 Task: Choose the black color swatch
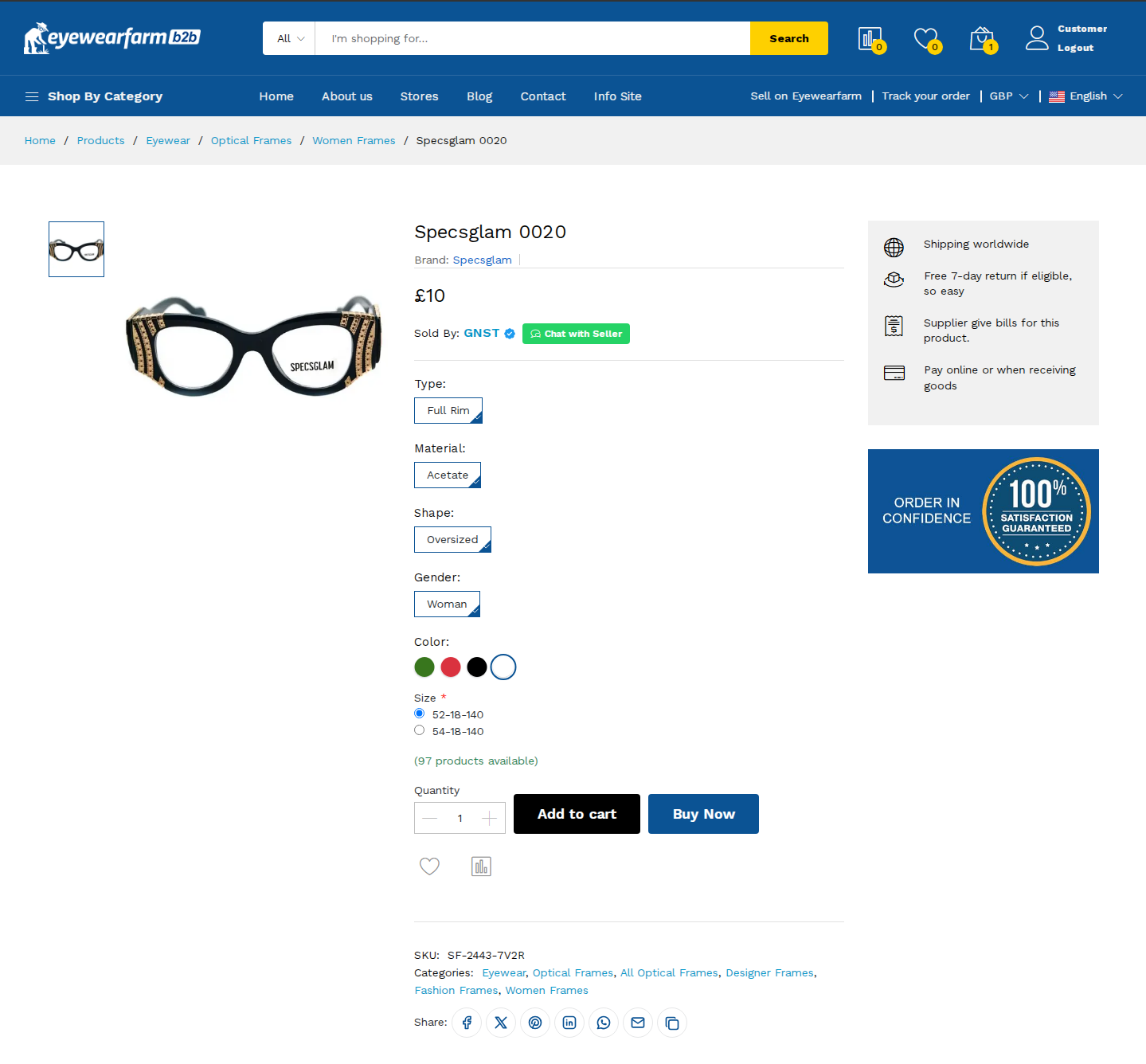pyautogui.click(x=477, y=667)
